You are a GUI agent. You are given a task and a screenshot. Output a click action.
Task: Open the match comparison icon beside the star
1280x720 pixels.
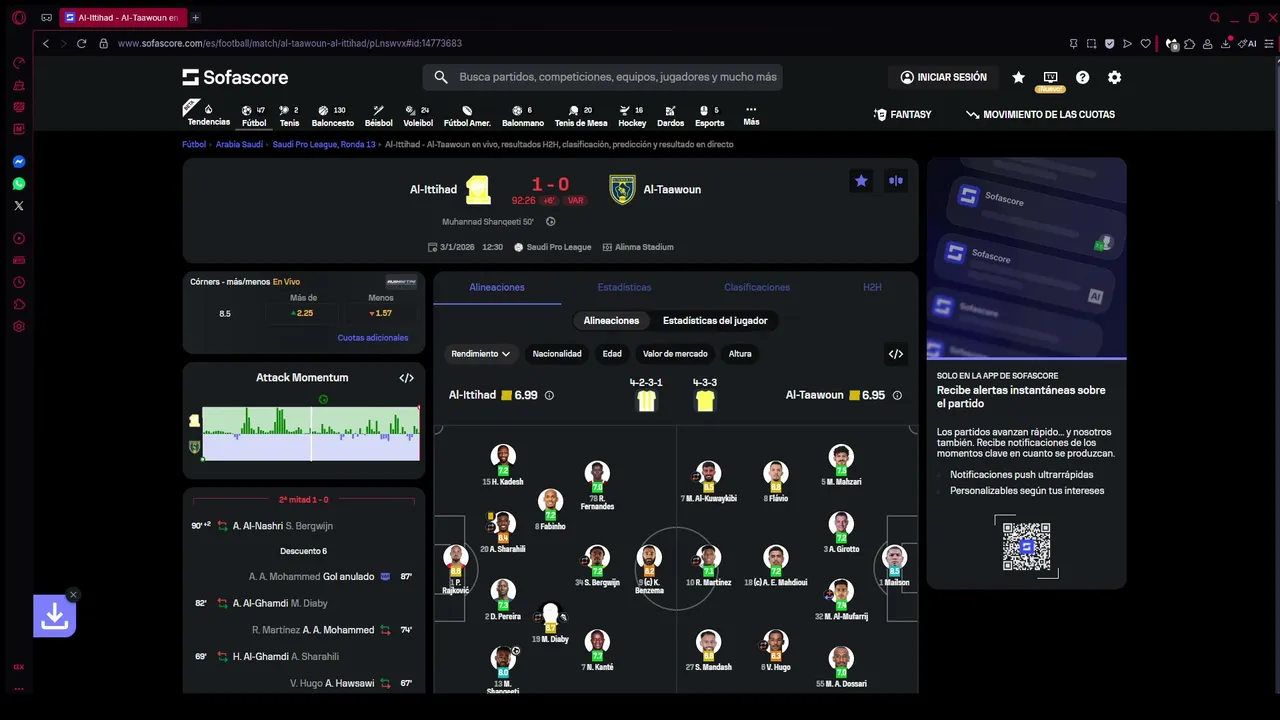click(x=895, y=181)
